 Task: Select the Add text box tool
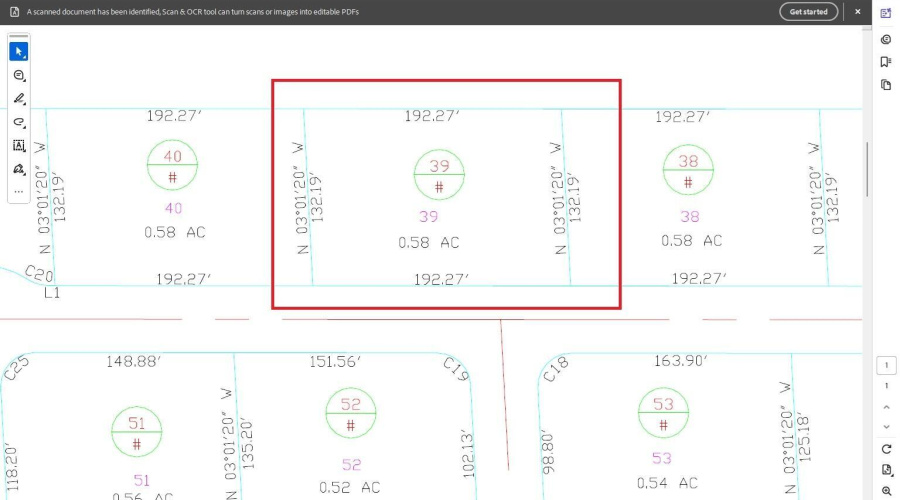click(x=18, y=145)
